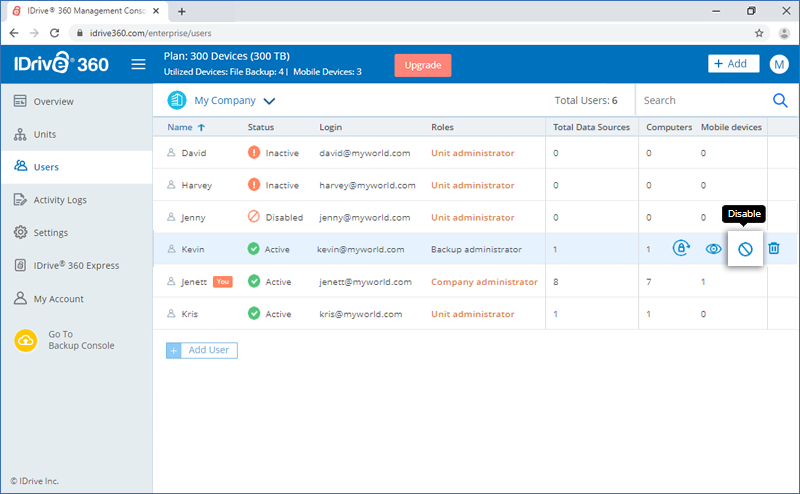Reload the page in the browser
This screenshot has height=494, width=800.
tap(55, 33)
